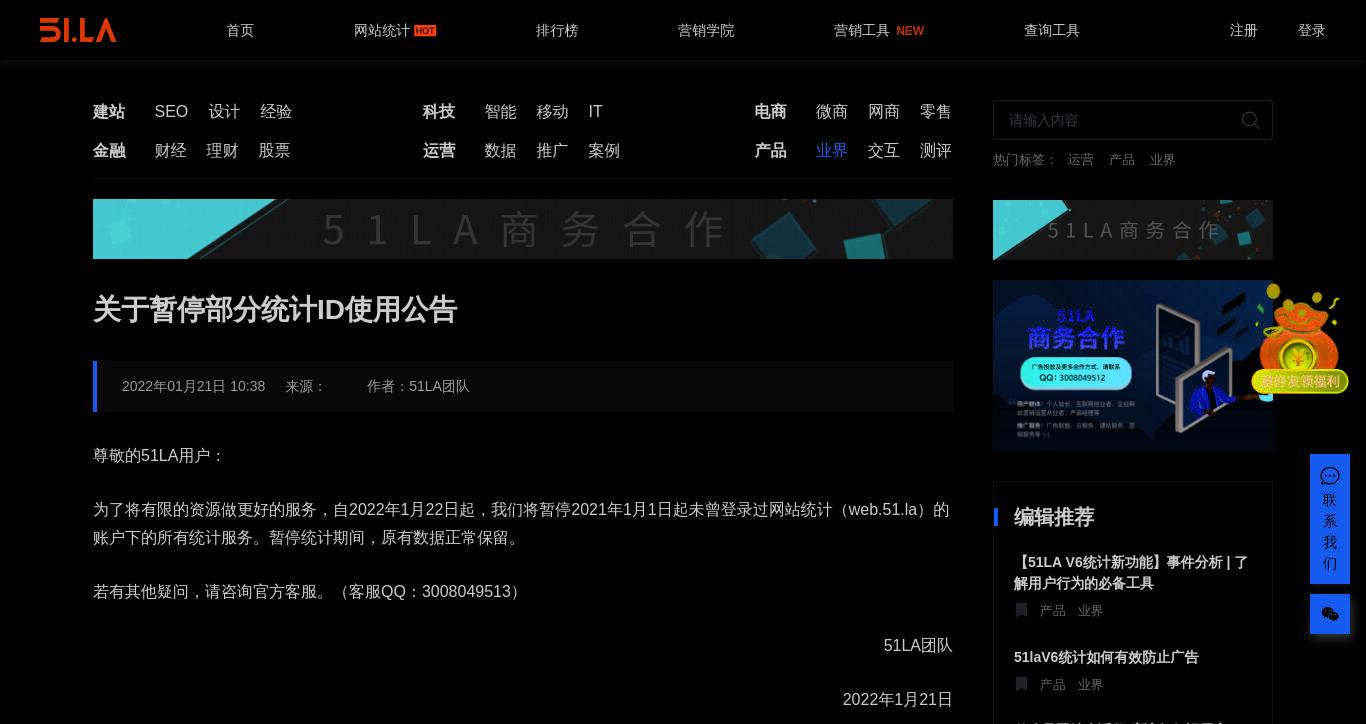Select the 案例 subcategory
This screenshot has height=724, width=1366.
tap(604, 151)
